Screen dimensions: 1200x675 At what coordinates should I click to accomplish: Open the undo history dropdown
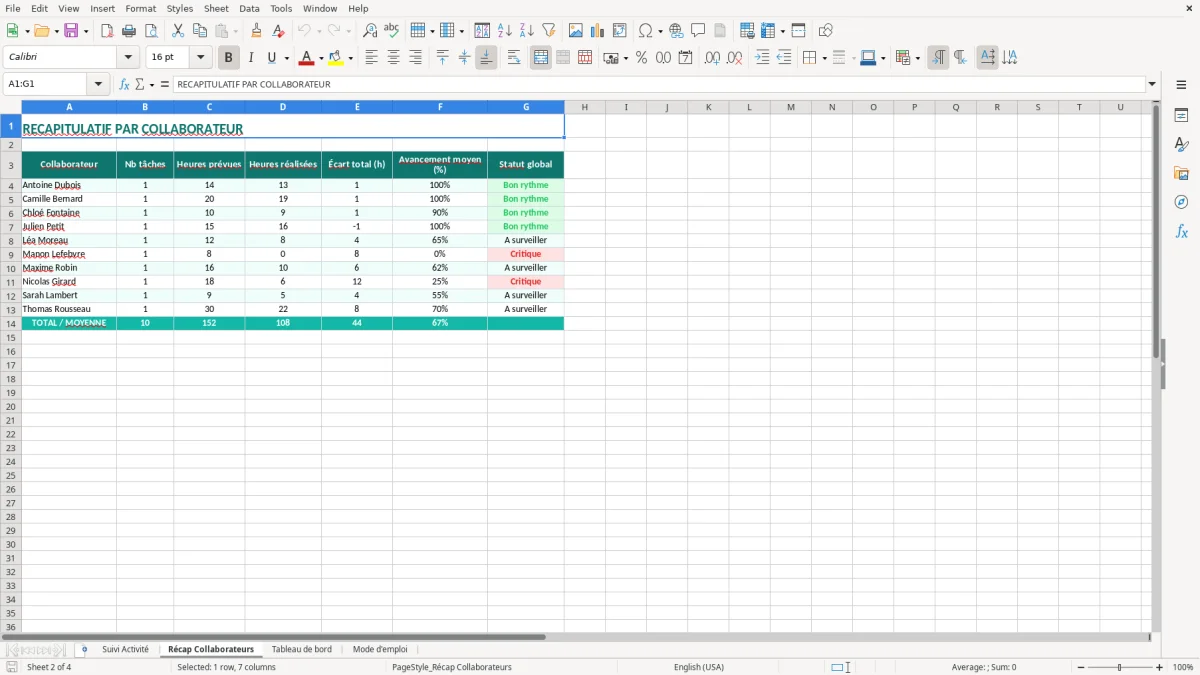click(319, 31)
